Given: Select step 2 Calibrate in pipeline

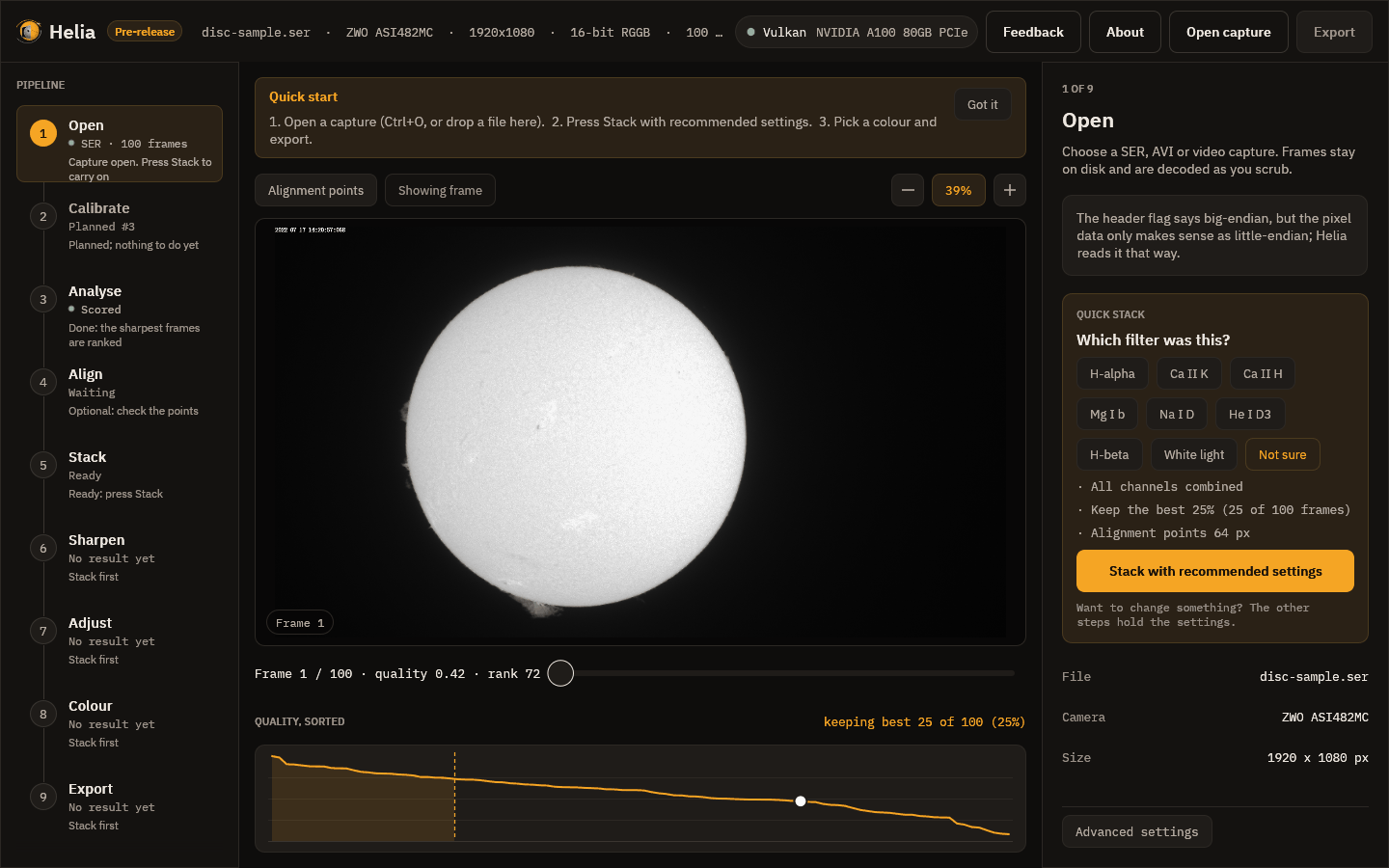Looking at the screenshot, I should (120, 227).
